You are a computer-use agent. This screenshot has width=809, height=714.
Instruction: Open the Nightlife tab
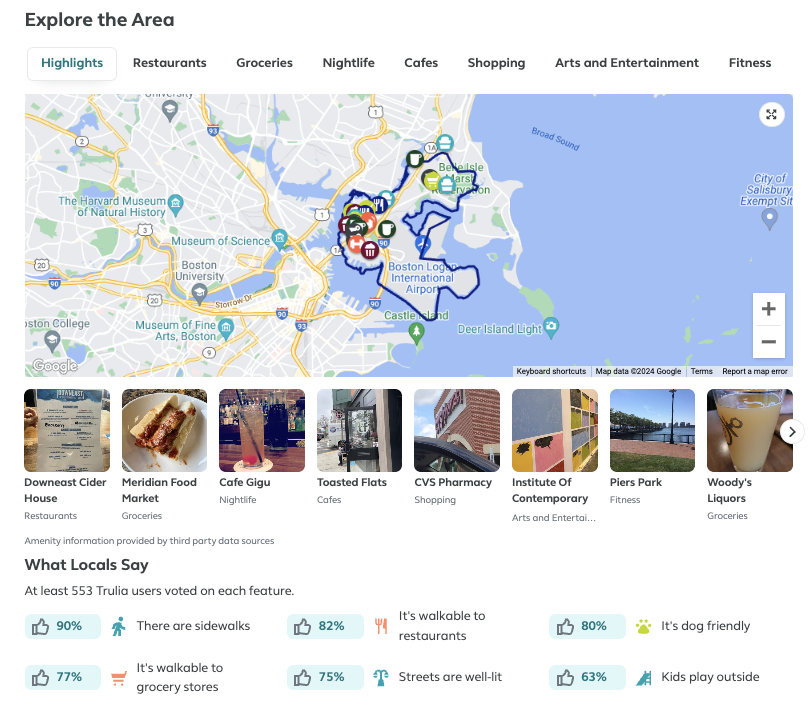[348, 63]
